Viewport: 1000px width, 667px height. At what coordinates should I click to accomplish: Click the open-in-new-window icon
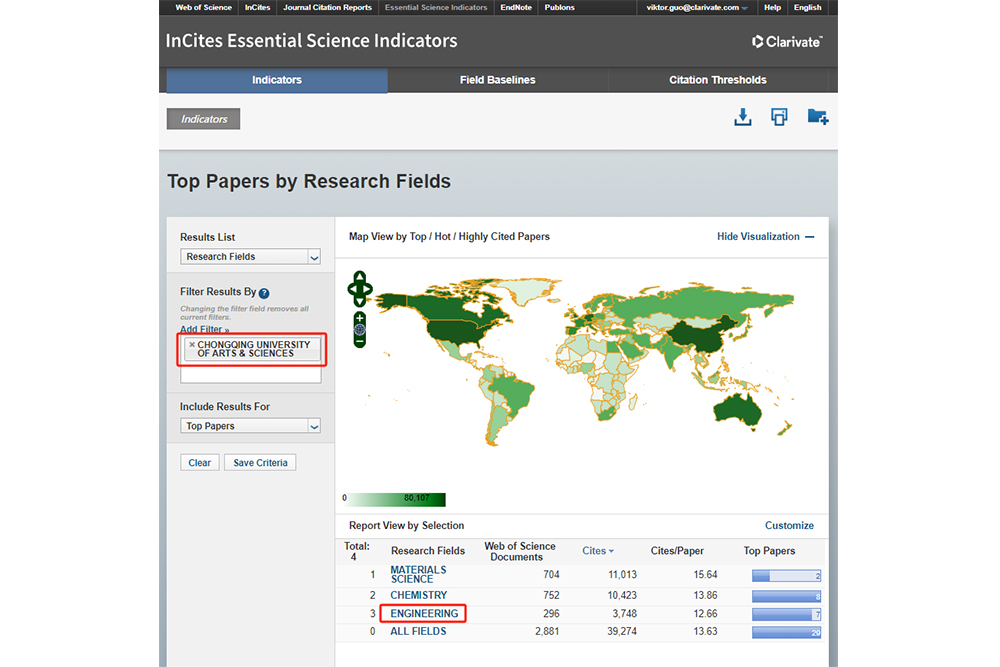(779, 118)
